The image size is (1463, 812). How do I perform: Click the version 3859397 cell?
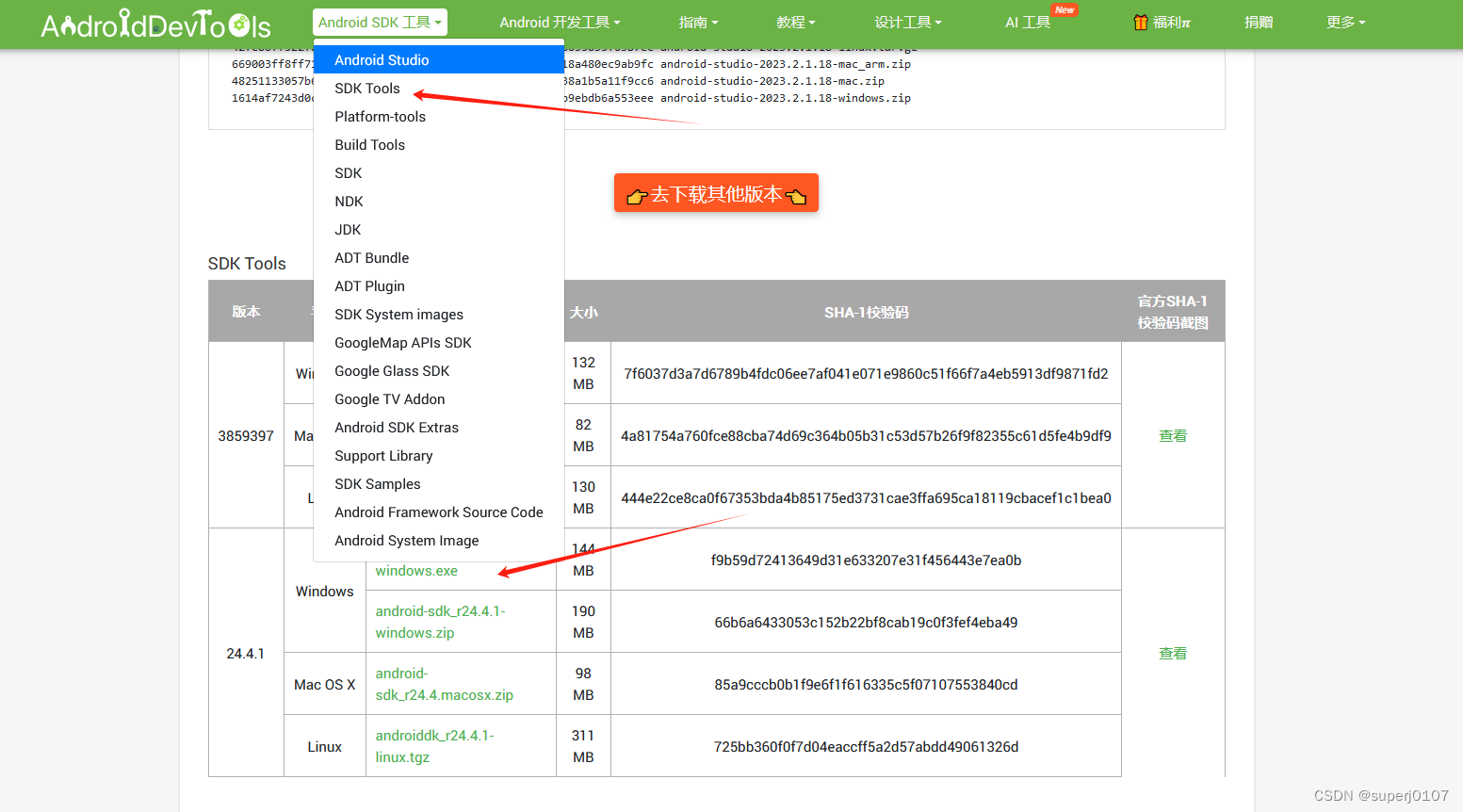[246, 435]
